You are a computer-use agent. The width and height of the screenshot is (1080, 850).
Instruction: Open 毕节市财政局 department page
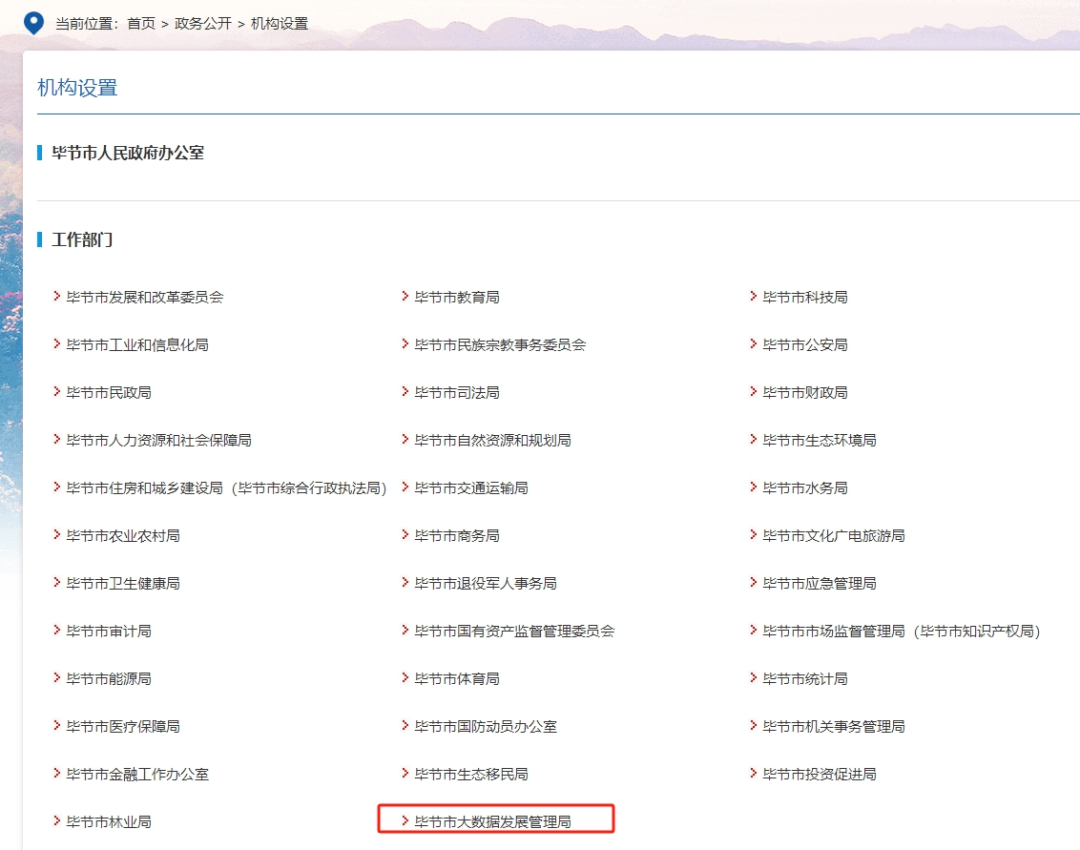pos(805,393)
